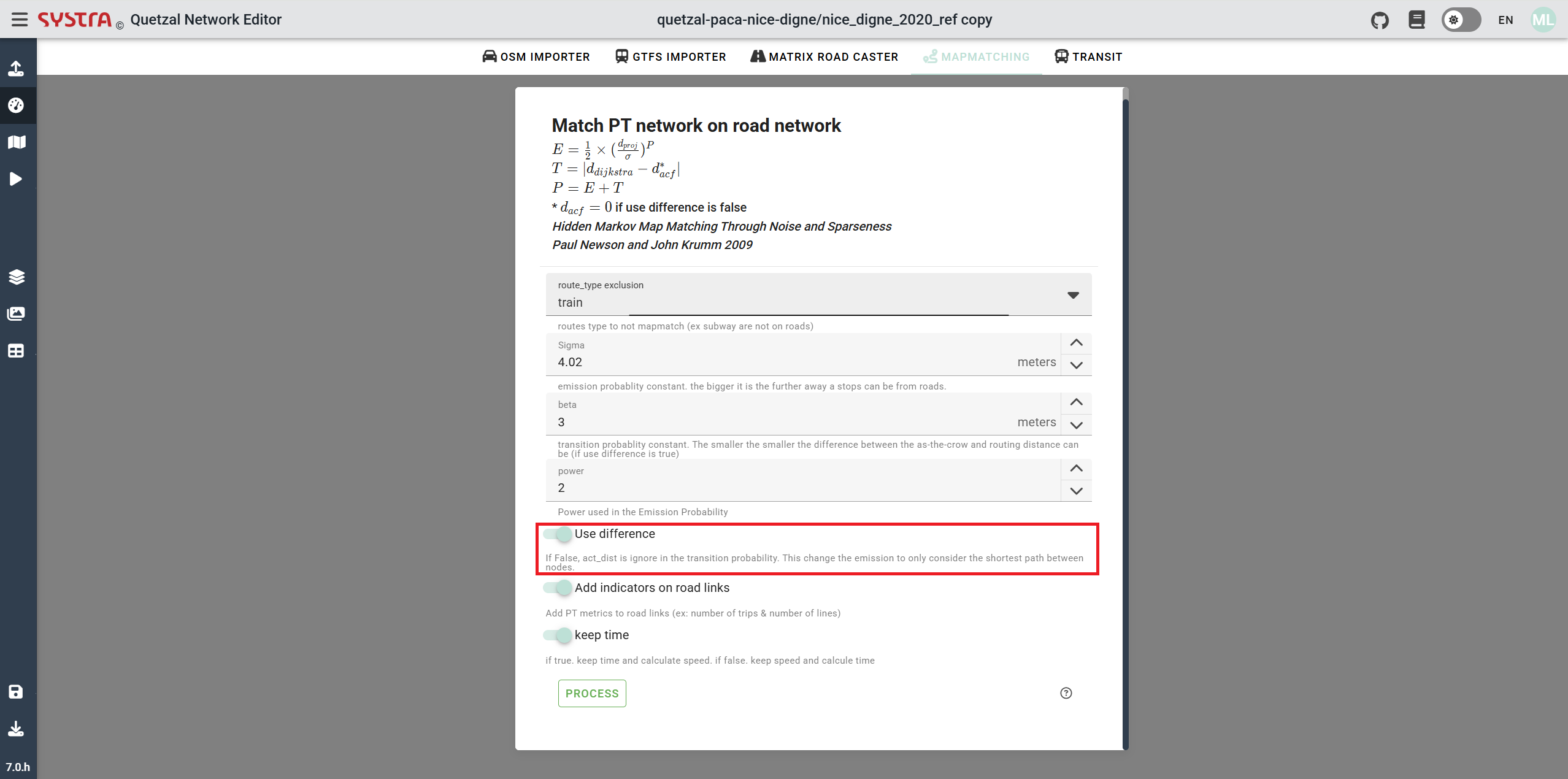The image size is (1568, 779).
Task: Click the beta input field
Action: point(804,414)
